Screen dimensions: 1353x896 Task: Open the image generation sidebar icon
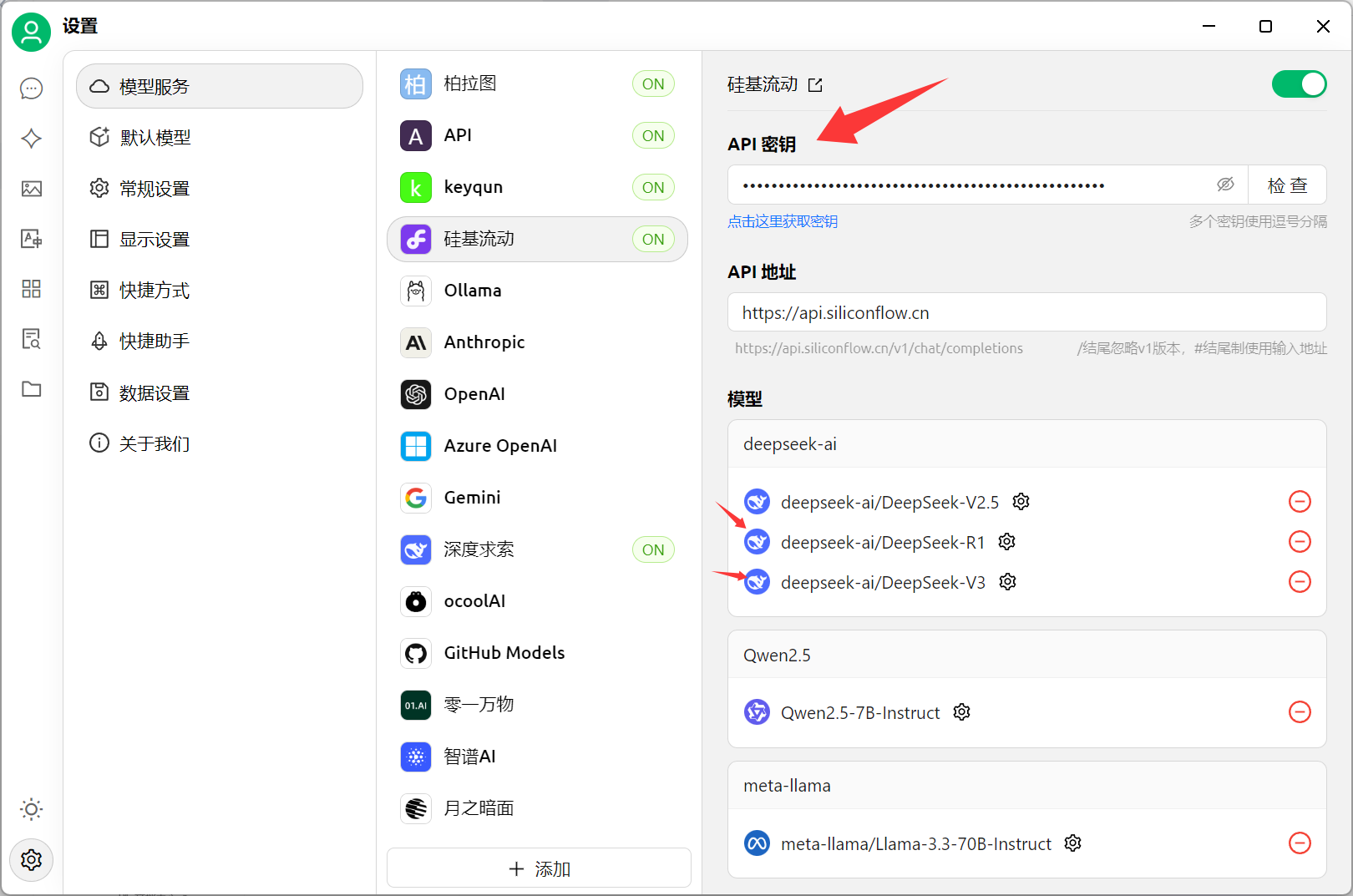32,189
